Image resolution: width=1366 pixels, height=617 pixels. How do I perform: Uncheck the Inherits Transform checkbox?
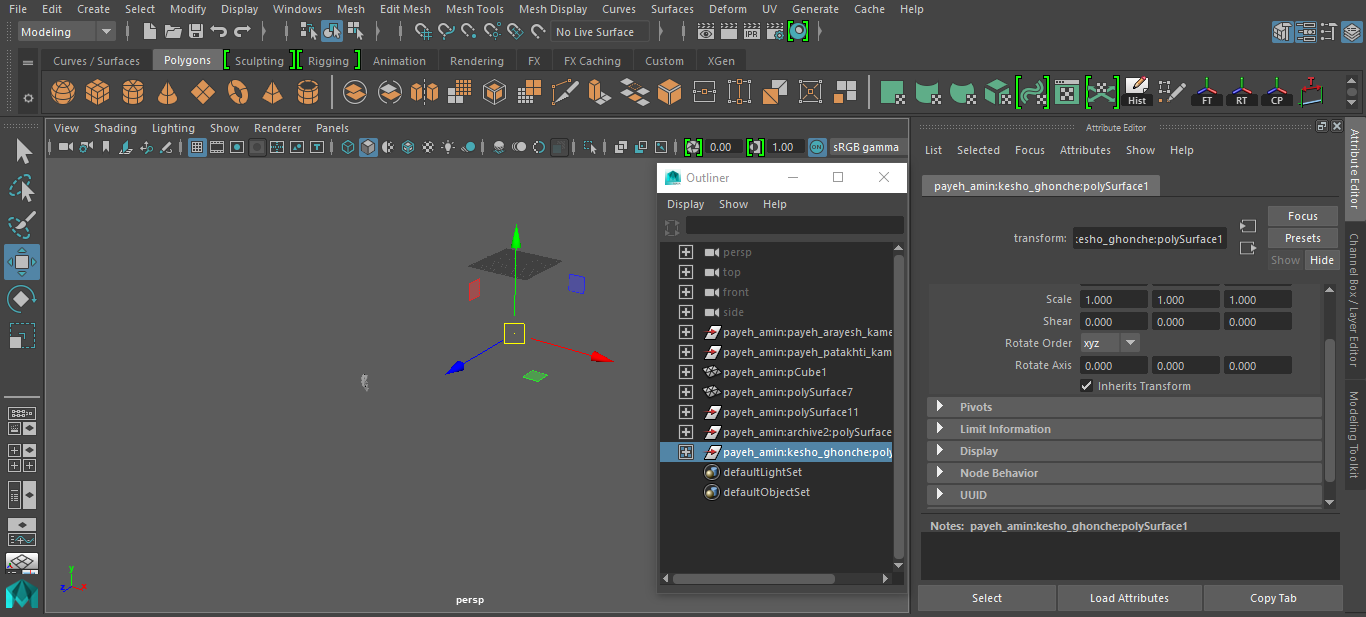click(1086, 386)
